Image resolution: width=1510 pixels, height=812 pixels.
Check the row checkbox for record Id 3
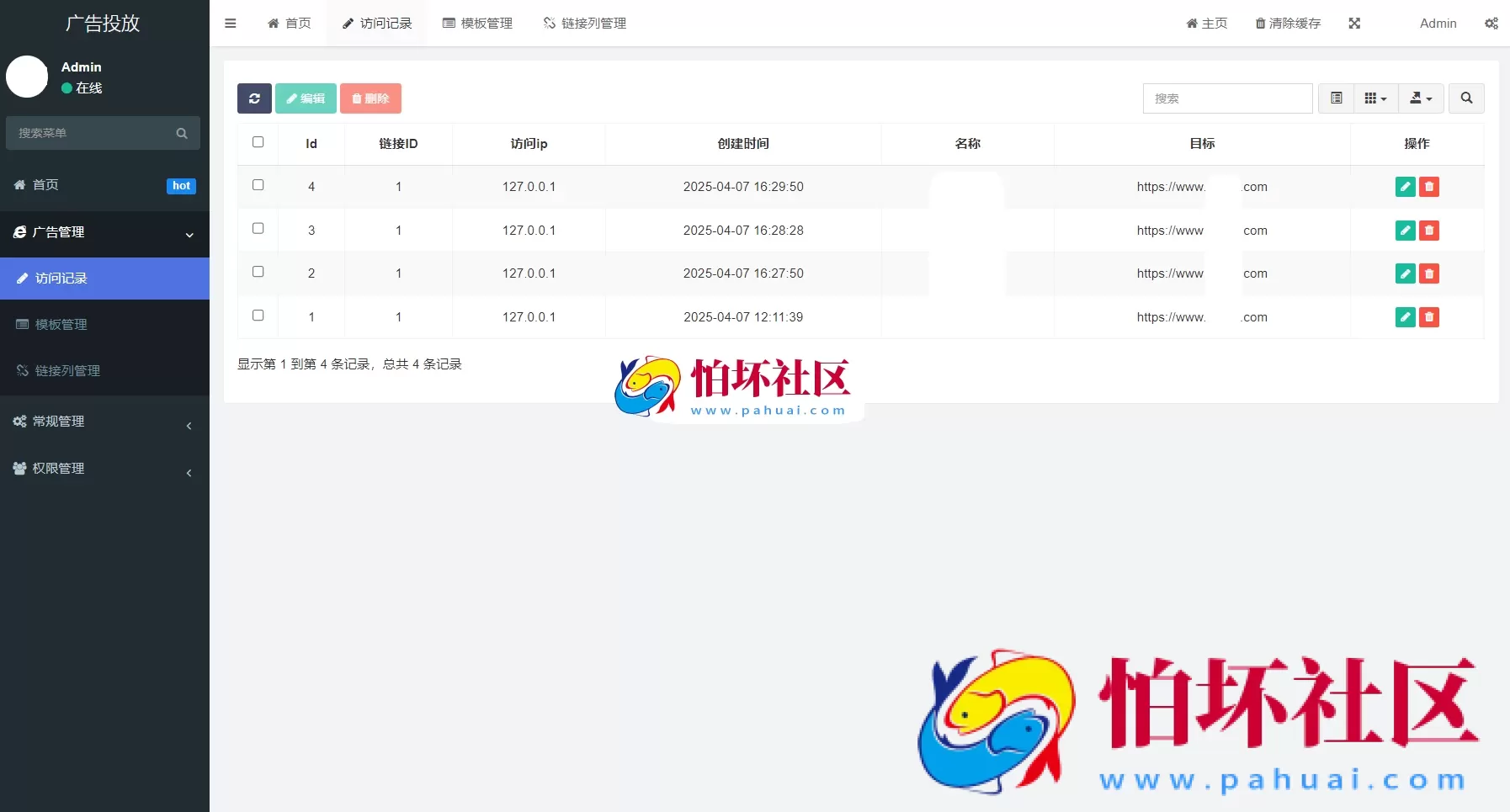[x=258, y=228]
